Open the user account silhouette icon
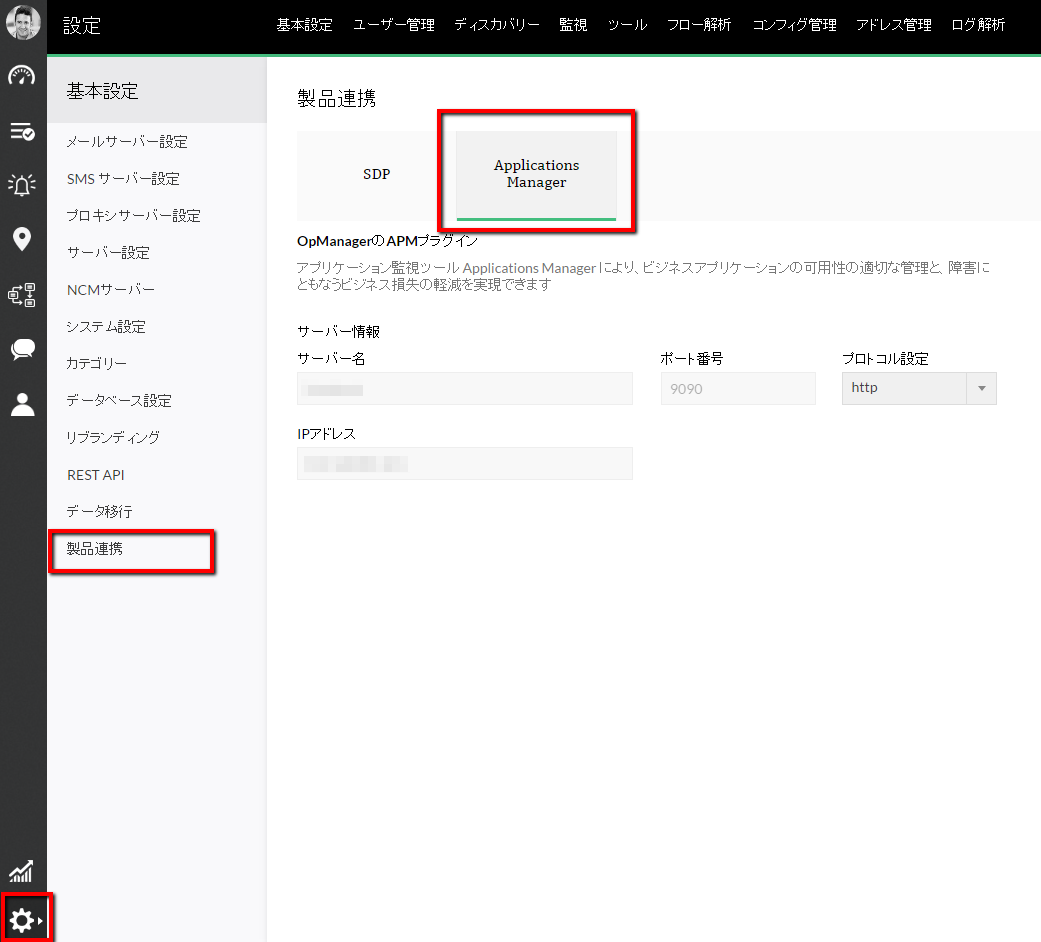 pos(23,404)
